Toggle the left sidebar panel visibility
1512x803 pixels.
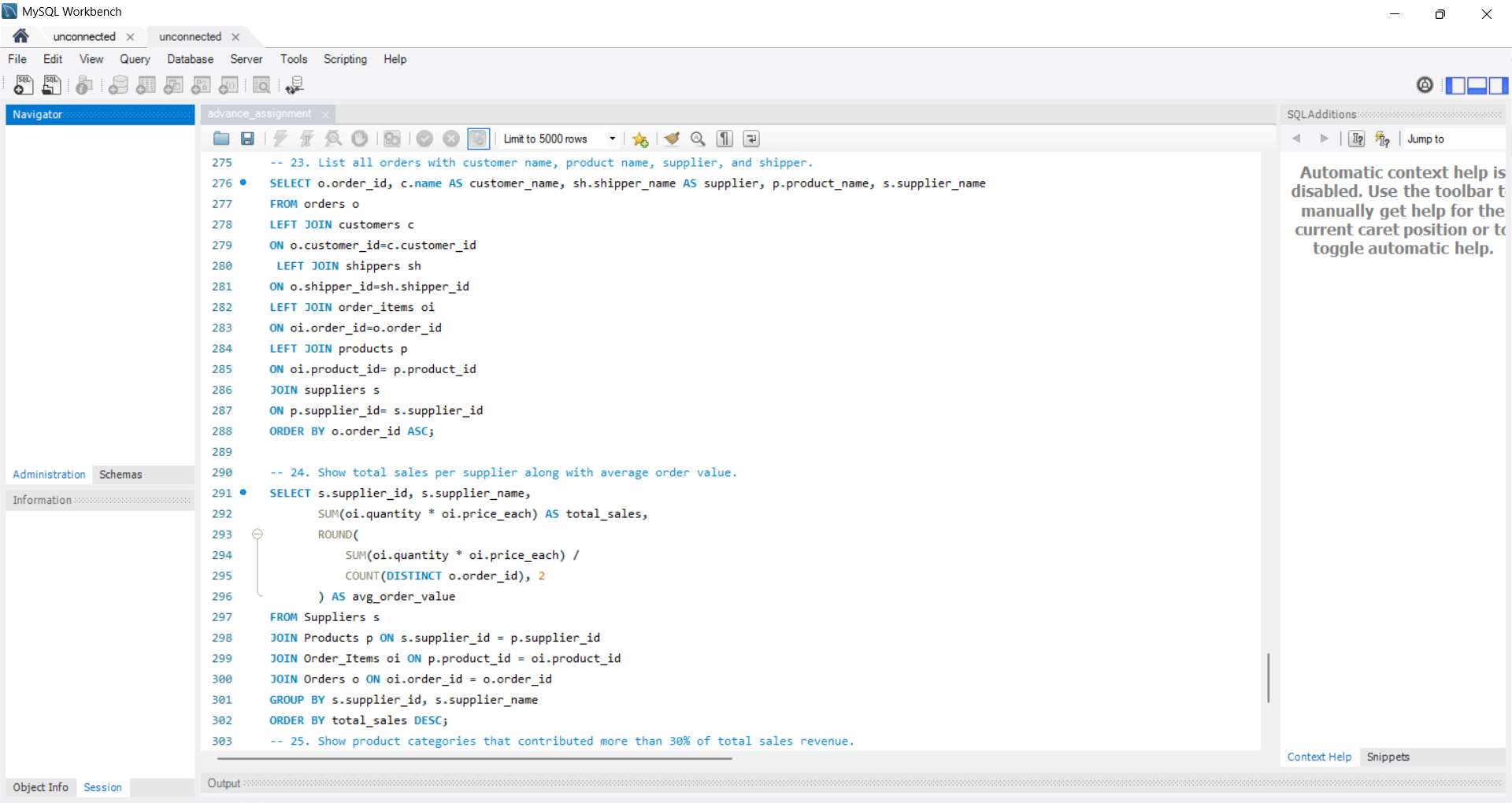(1455, 85)
